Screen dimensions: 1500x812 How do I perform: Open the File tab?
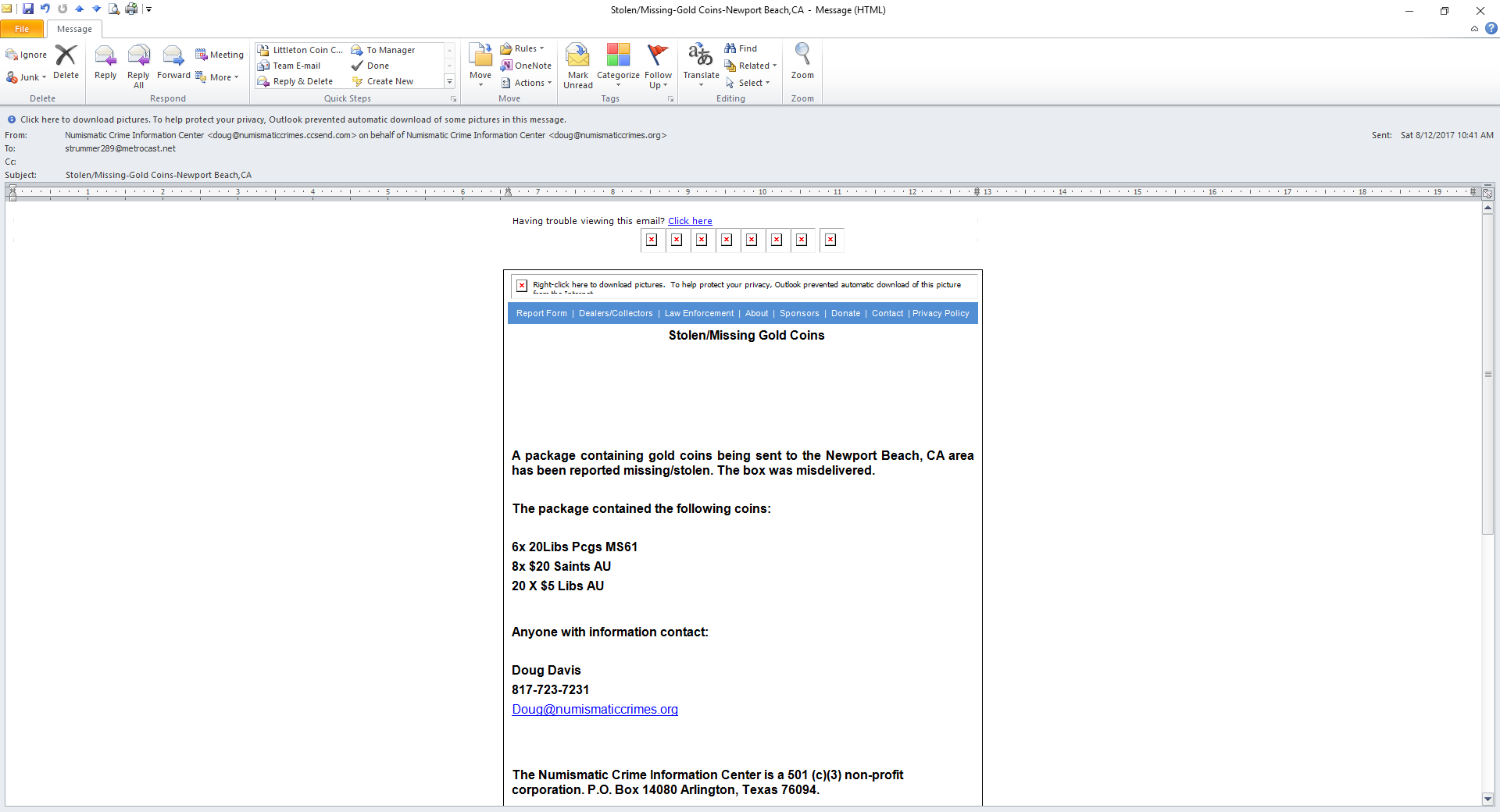point(22,29)
